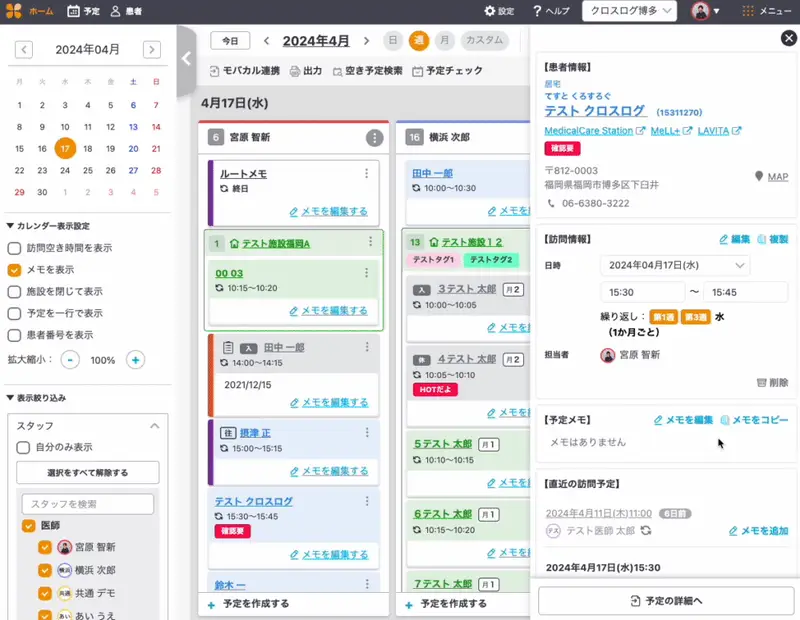Open 空き予定検索 search
The image size is (800, 620).
pos(367,71)
